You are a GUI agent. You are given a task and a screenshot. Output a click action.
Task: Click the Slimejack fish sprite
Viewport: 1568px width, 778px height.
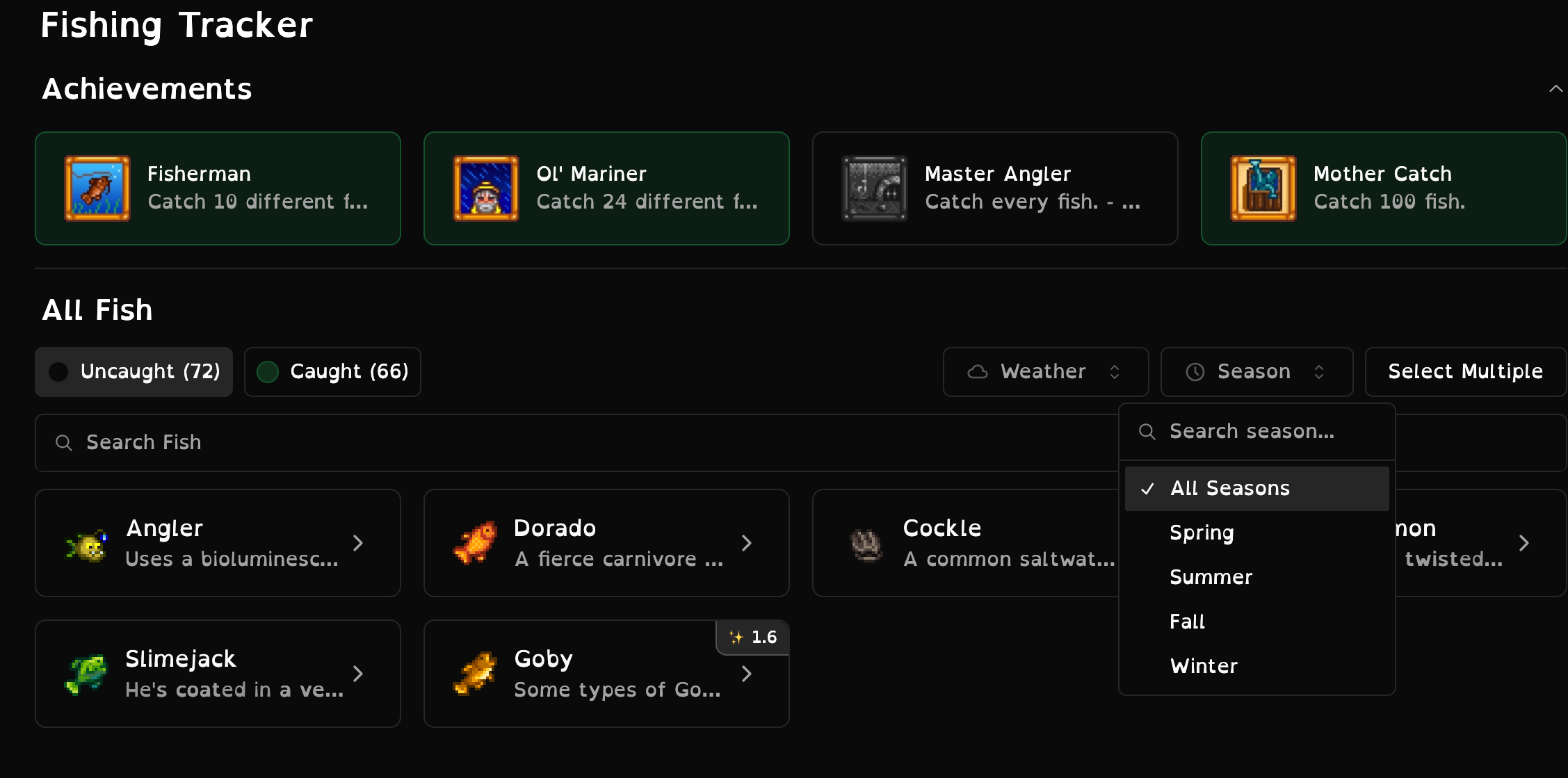86,674
